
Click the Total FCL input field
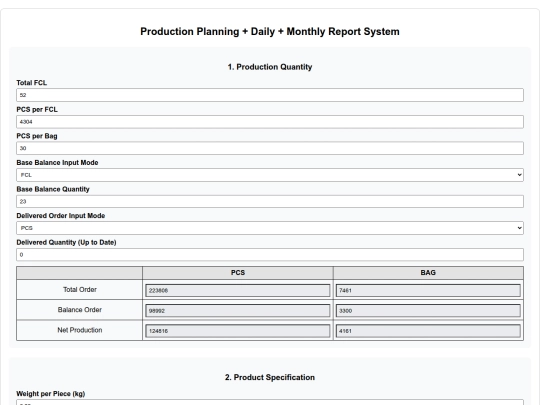click(270, 95)
